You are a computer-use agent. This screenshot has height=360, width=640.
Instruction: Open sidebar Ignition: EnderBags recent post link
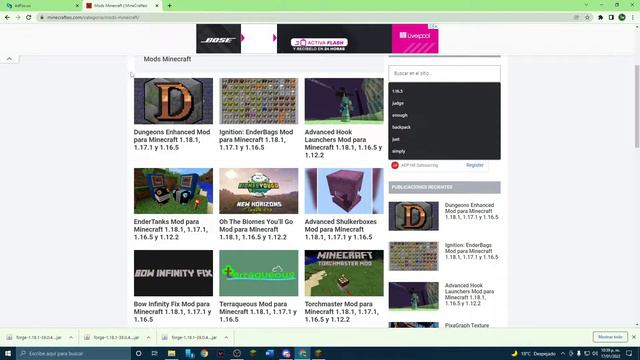471,251
